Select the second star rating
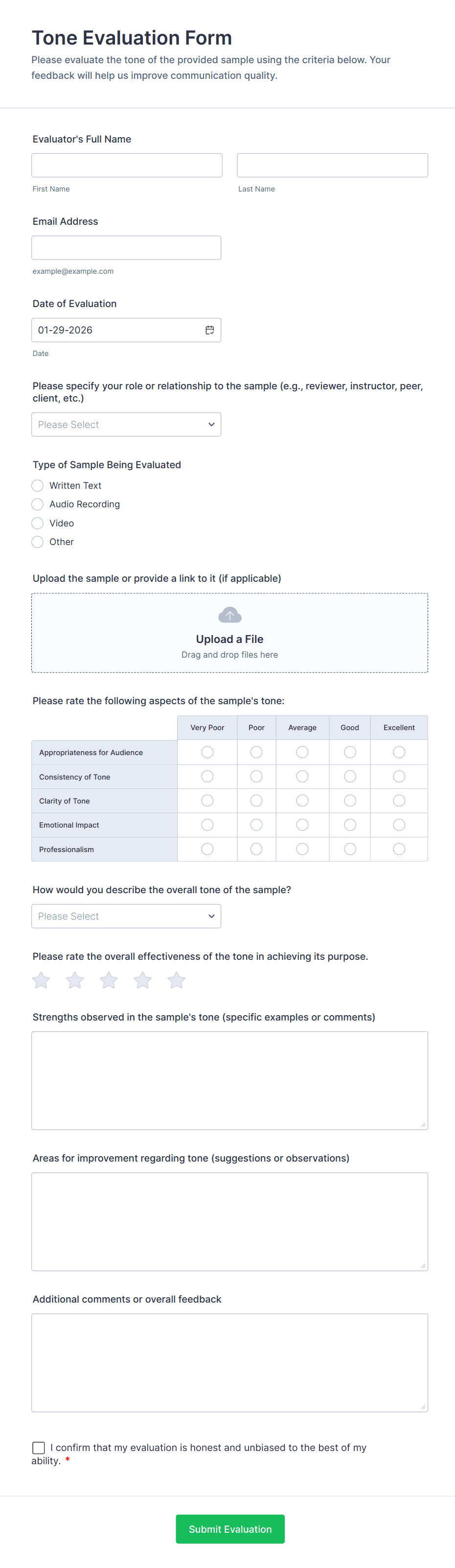 [x=75, y=980]
